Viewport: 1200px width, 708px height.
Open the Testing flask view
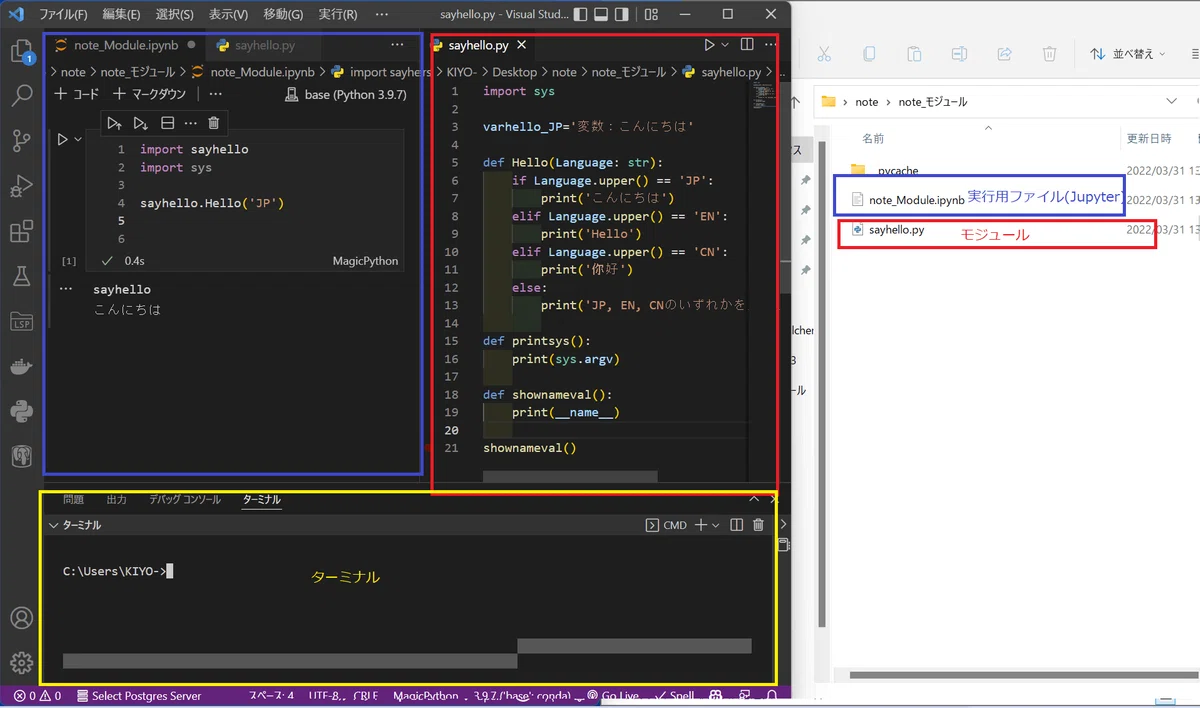[x=21, y=277]
